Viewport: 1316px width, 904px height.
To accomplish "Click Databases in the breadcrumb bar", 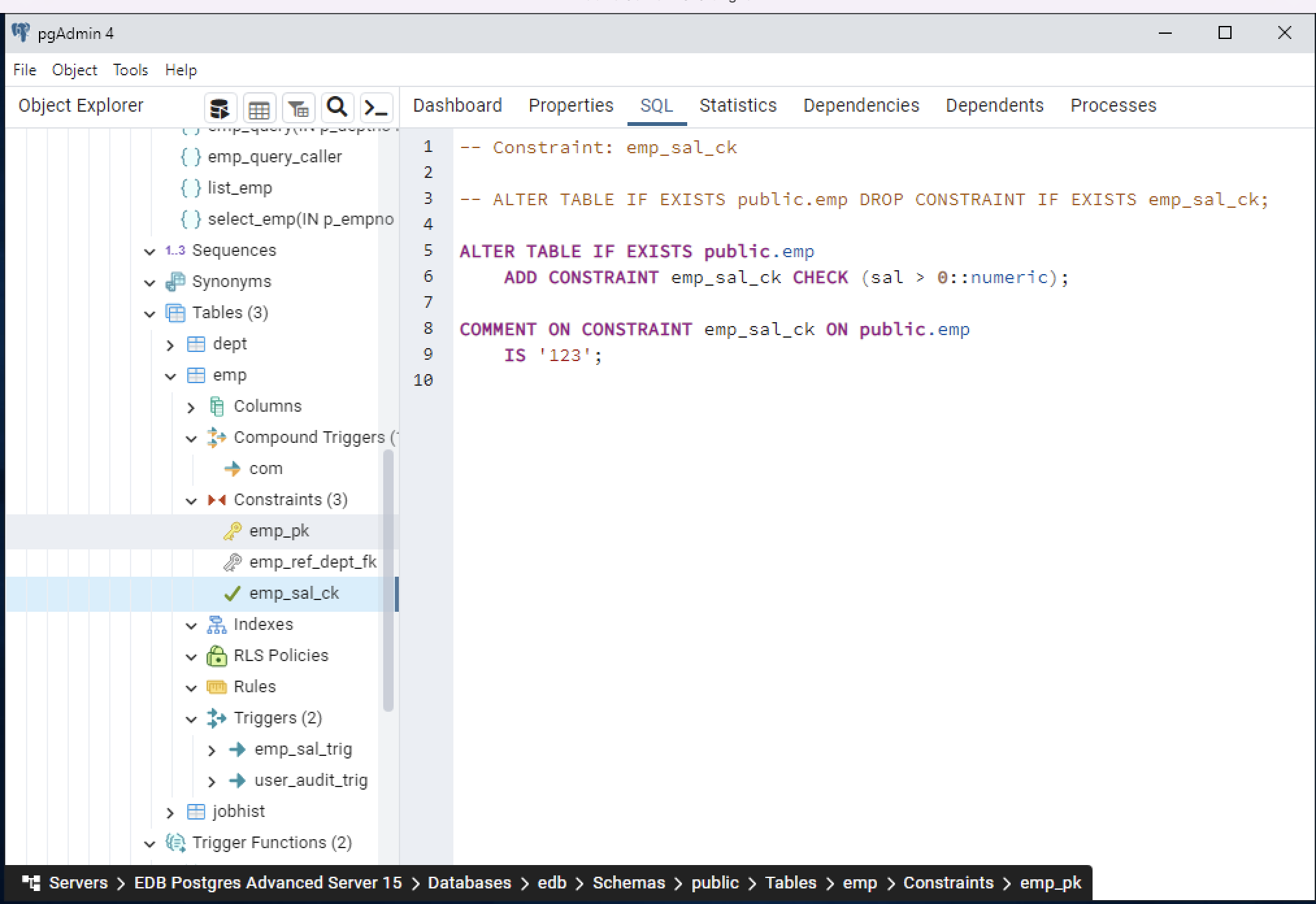I will click(x=469, y=883).
